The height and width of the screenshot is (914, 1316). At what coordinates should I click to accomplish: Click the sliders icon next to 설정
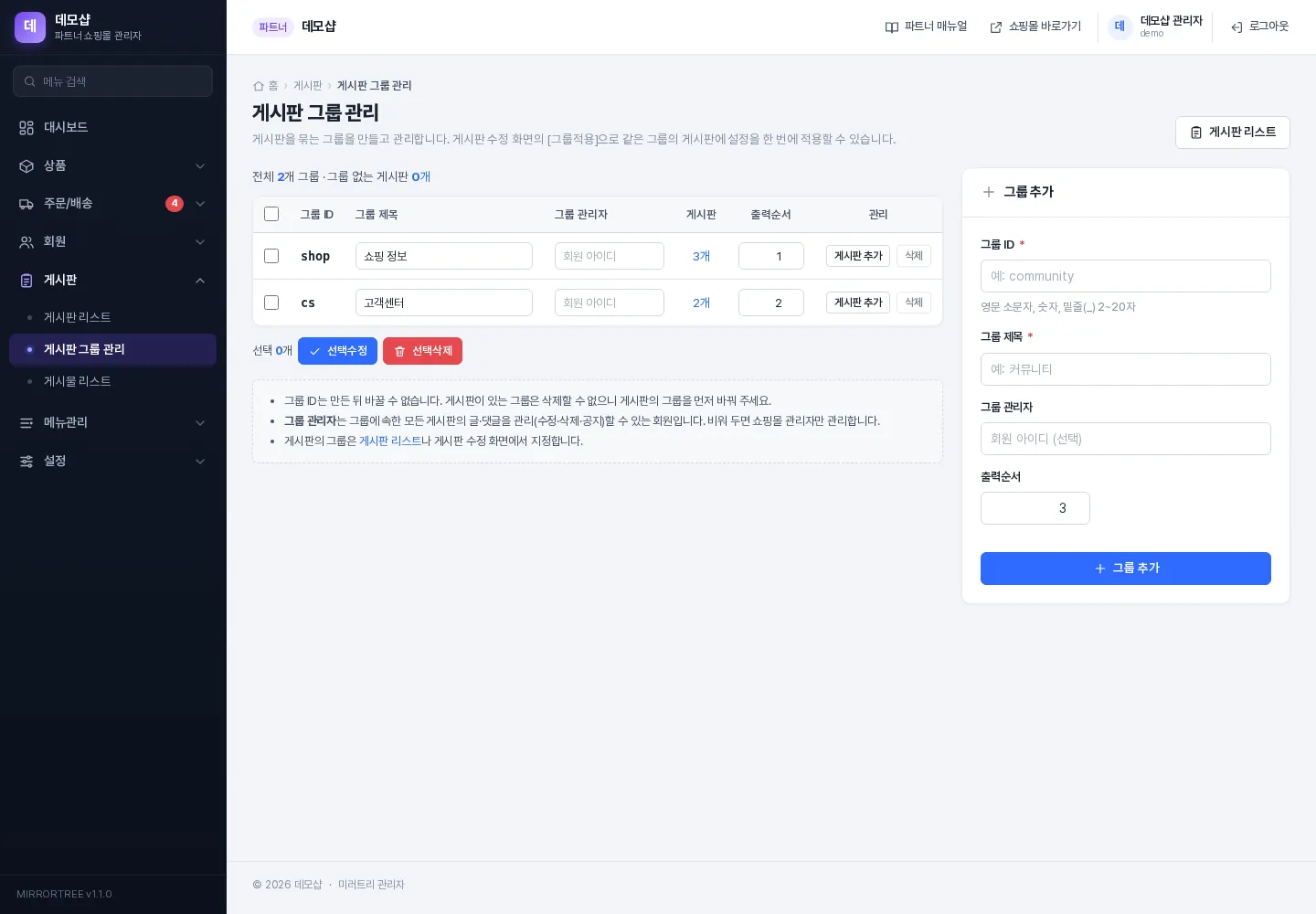pyautogui.click(x=27, y=462)
